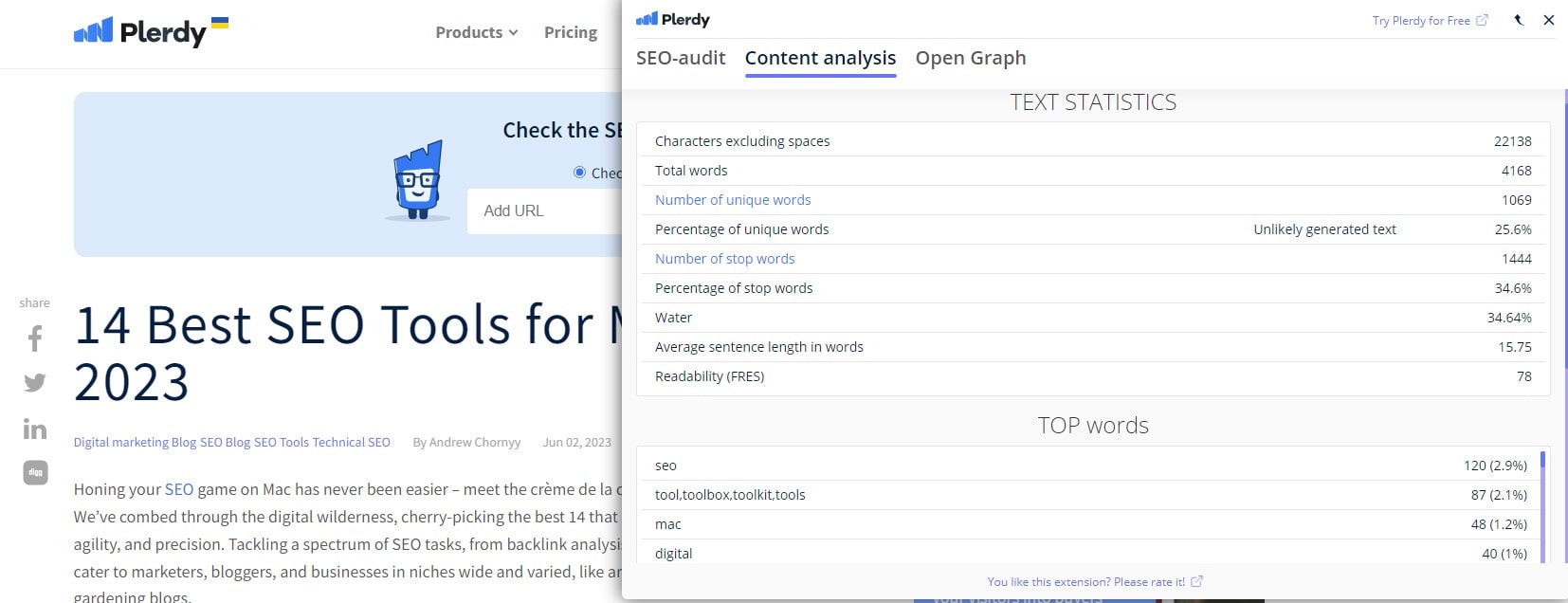Click the 'Percentage of stop words' label

tap(734, 288)
